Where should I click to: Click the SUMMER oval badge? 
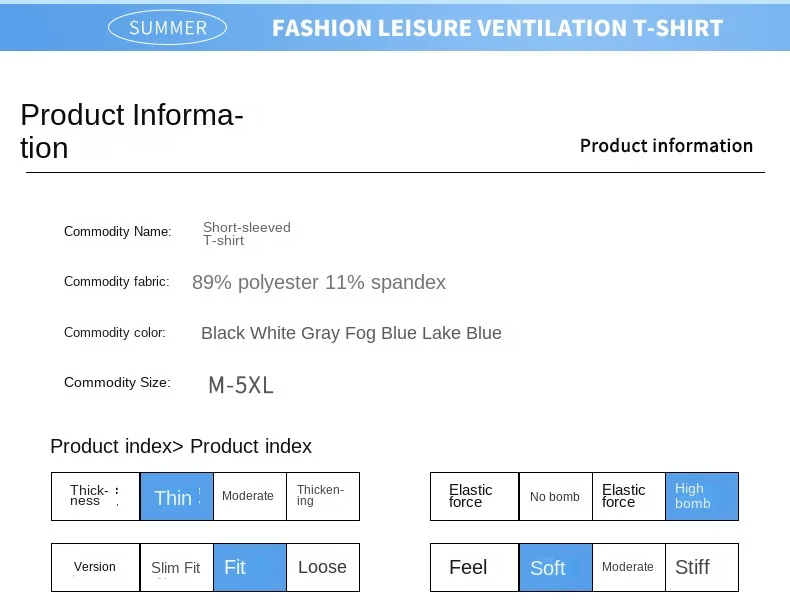click(x=169, y=27)
